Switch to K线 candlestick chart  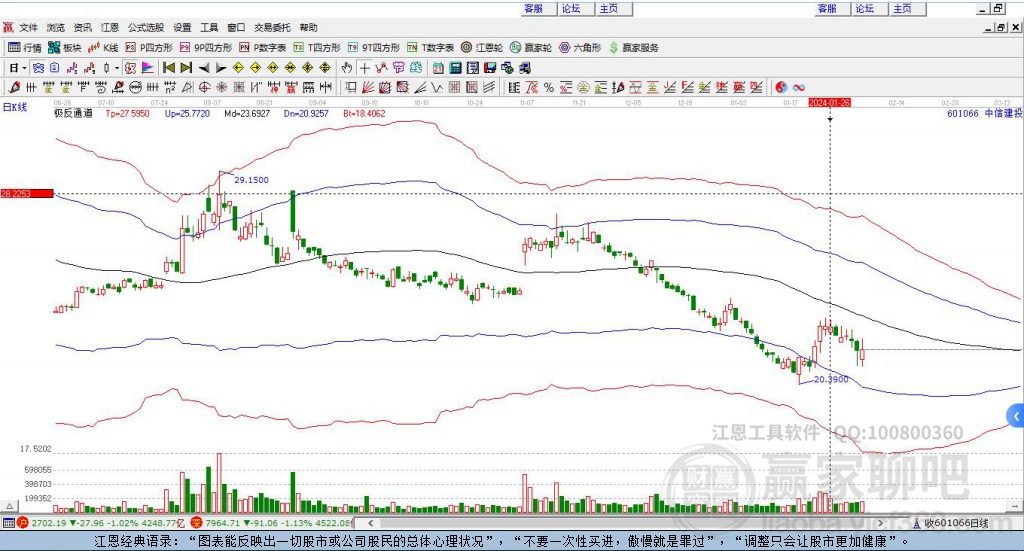103,48
